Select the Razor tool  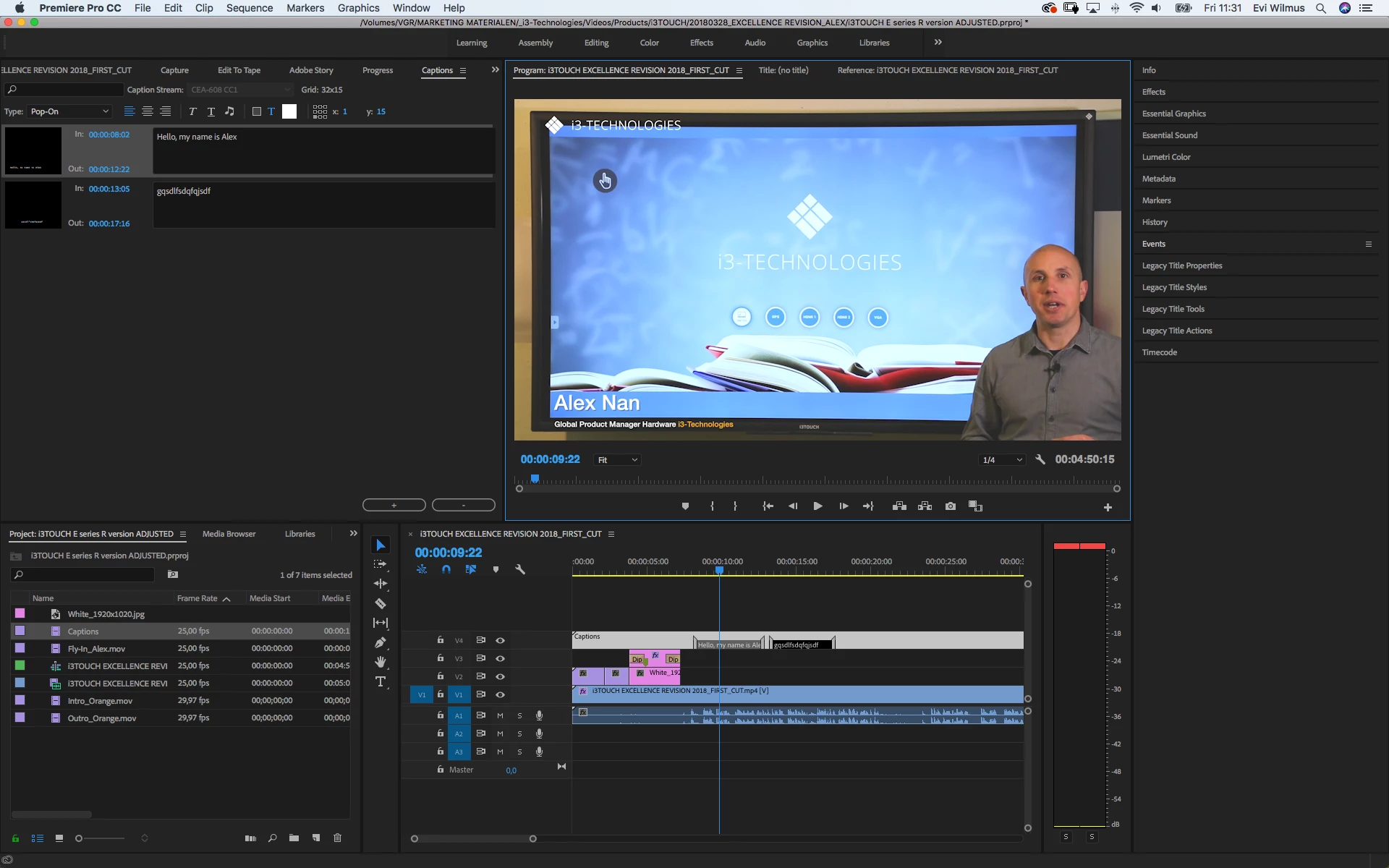pyautogui.click(x=381, y=603)
